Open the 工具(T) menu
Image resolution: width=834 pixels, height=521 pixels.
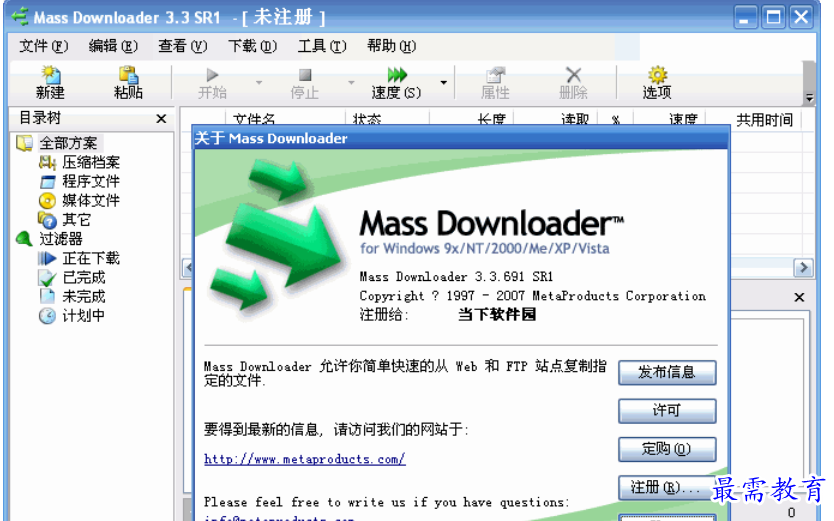pyautogui.click(x=322, y=46)
